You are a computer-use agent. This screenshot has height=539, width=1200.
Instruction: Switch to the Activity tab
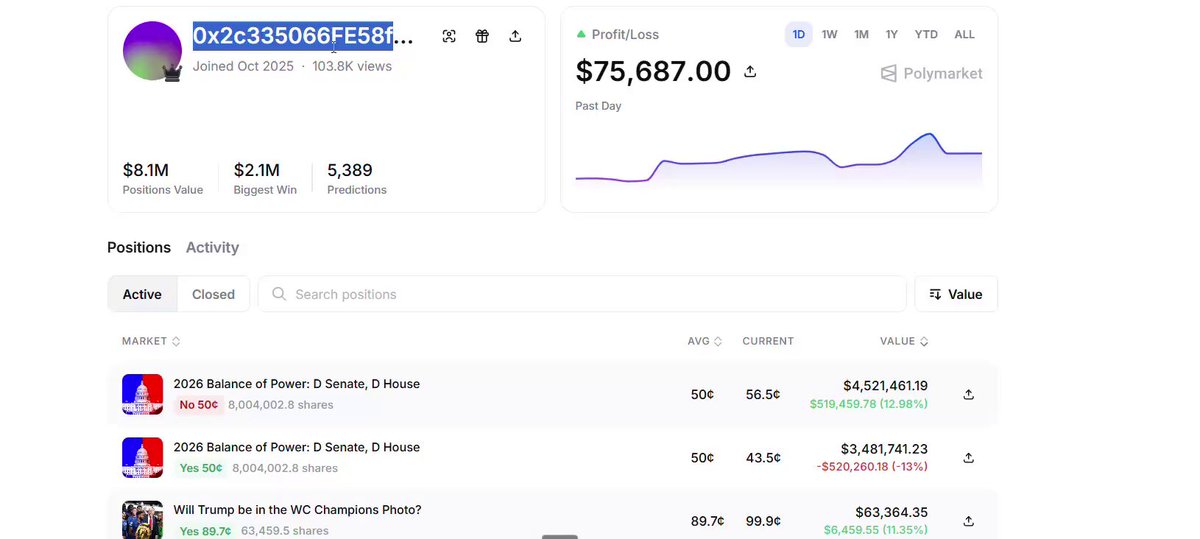[212, 247]
